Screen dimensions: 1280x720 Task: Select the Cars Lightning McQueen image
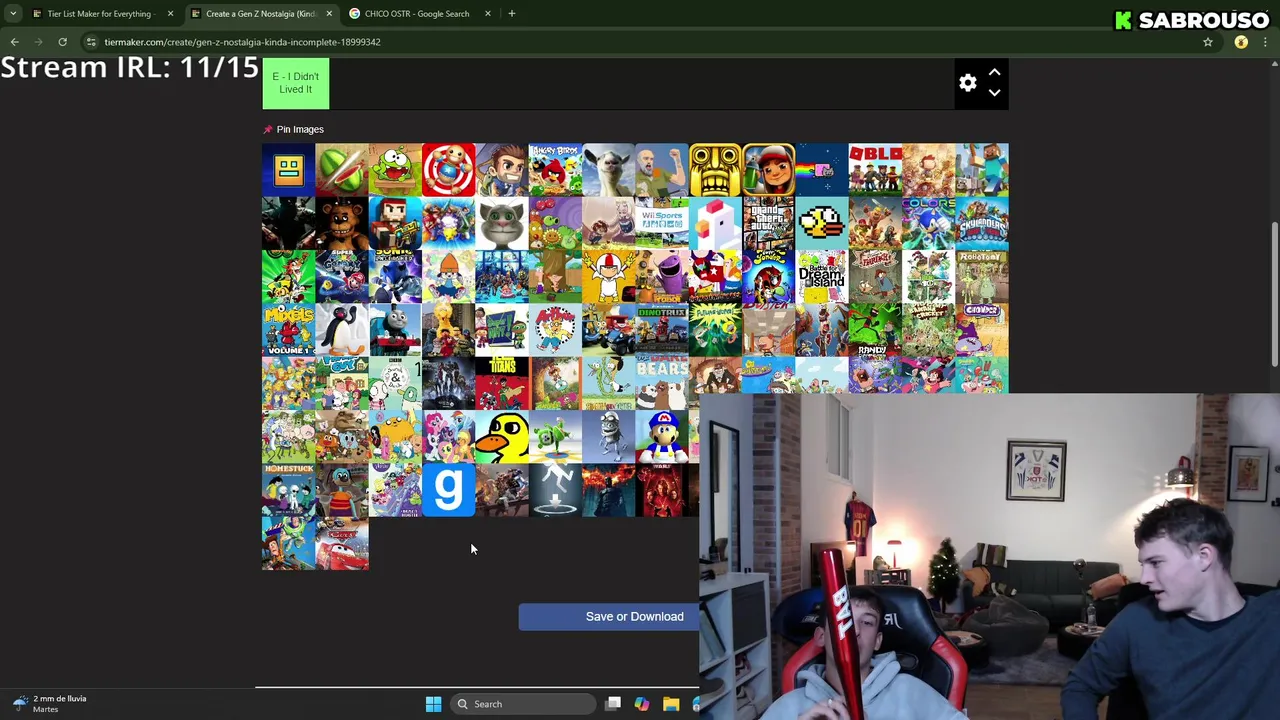(341, 543)
